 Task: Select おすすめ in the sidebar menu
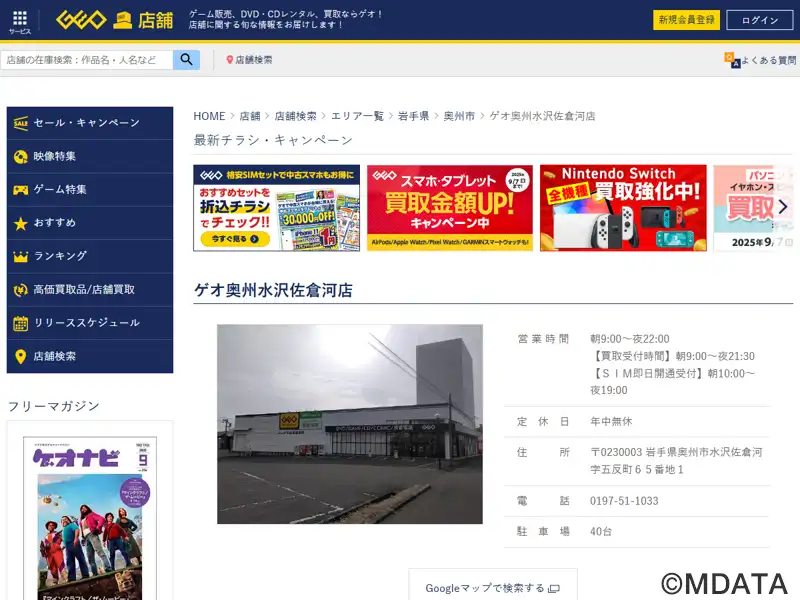click(x=90, y=223)
